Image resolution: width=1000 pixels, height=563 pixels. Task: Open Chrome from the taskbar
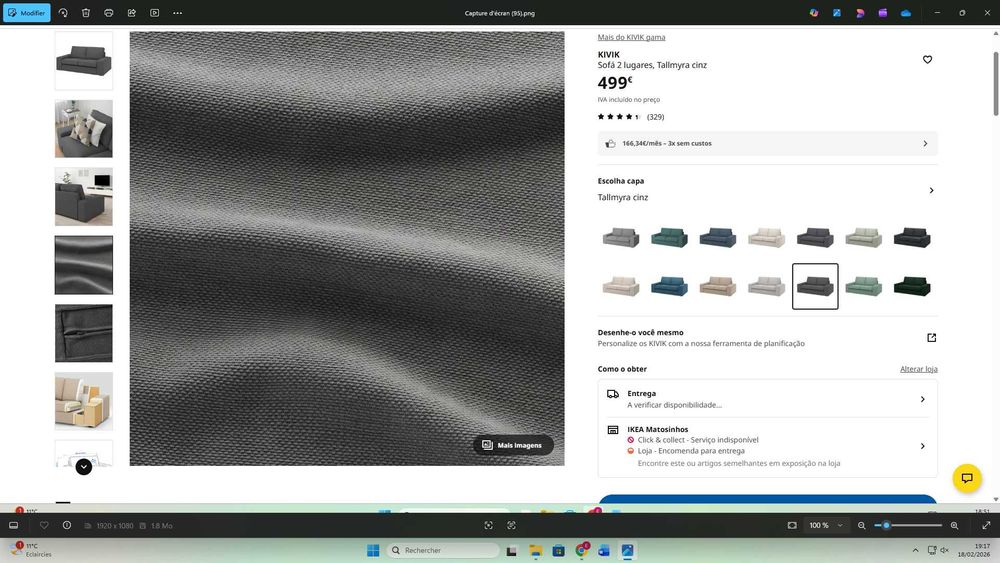pyautogui.click(x=581, y=550)
